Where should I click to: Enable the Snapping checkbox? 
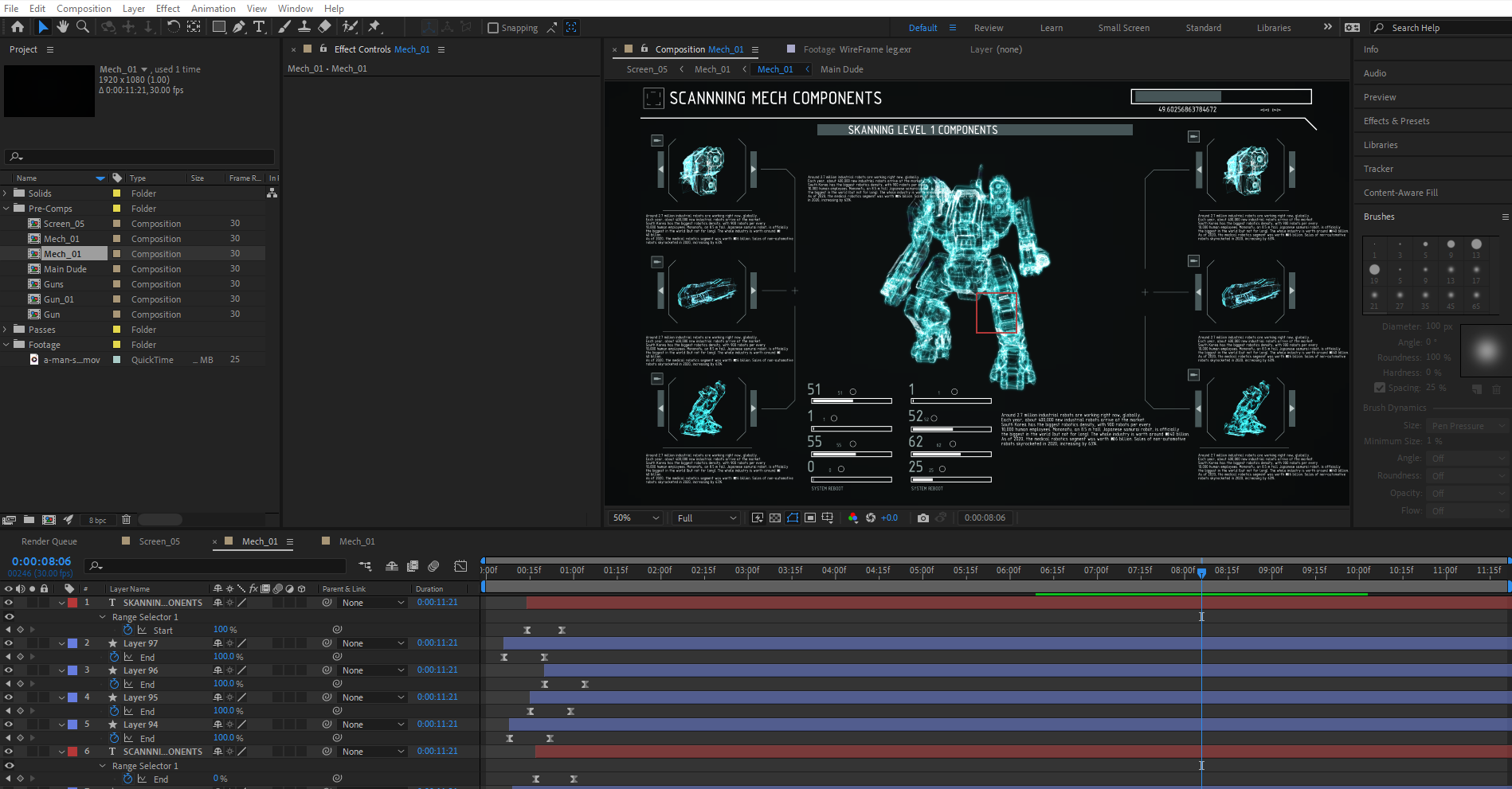pos(493,28)
